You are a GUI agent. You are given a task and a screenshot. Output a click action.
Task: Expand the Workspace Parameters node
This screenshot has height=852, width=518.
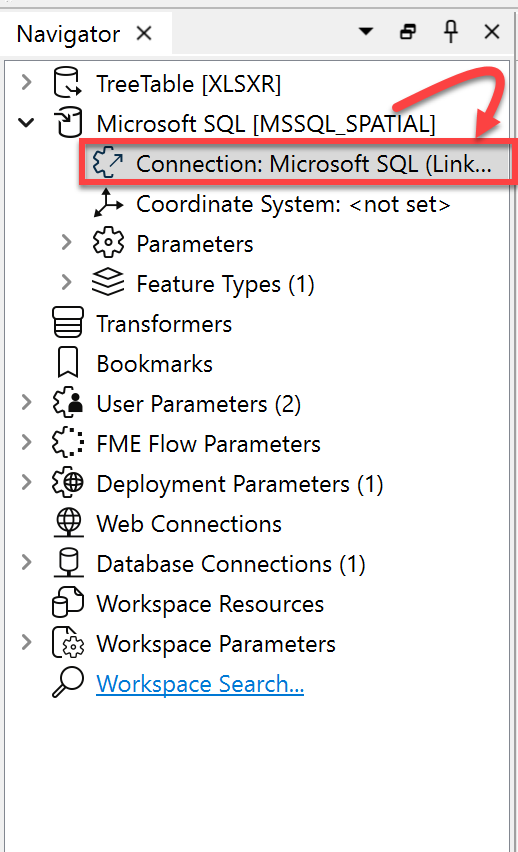click(26, 643)
